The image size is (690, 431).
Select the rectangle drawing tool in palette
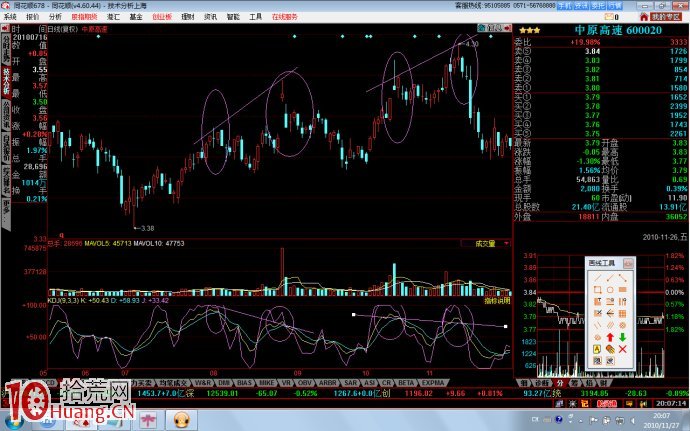596,291
